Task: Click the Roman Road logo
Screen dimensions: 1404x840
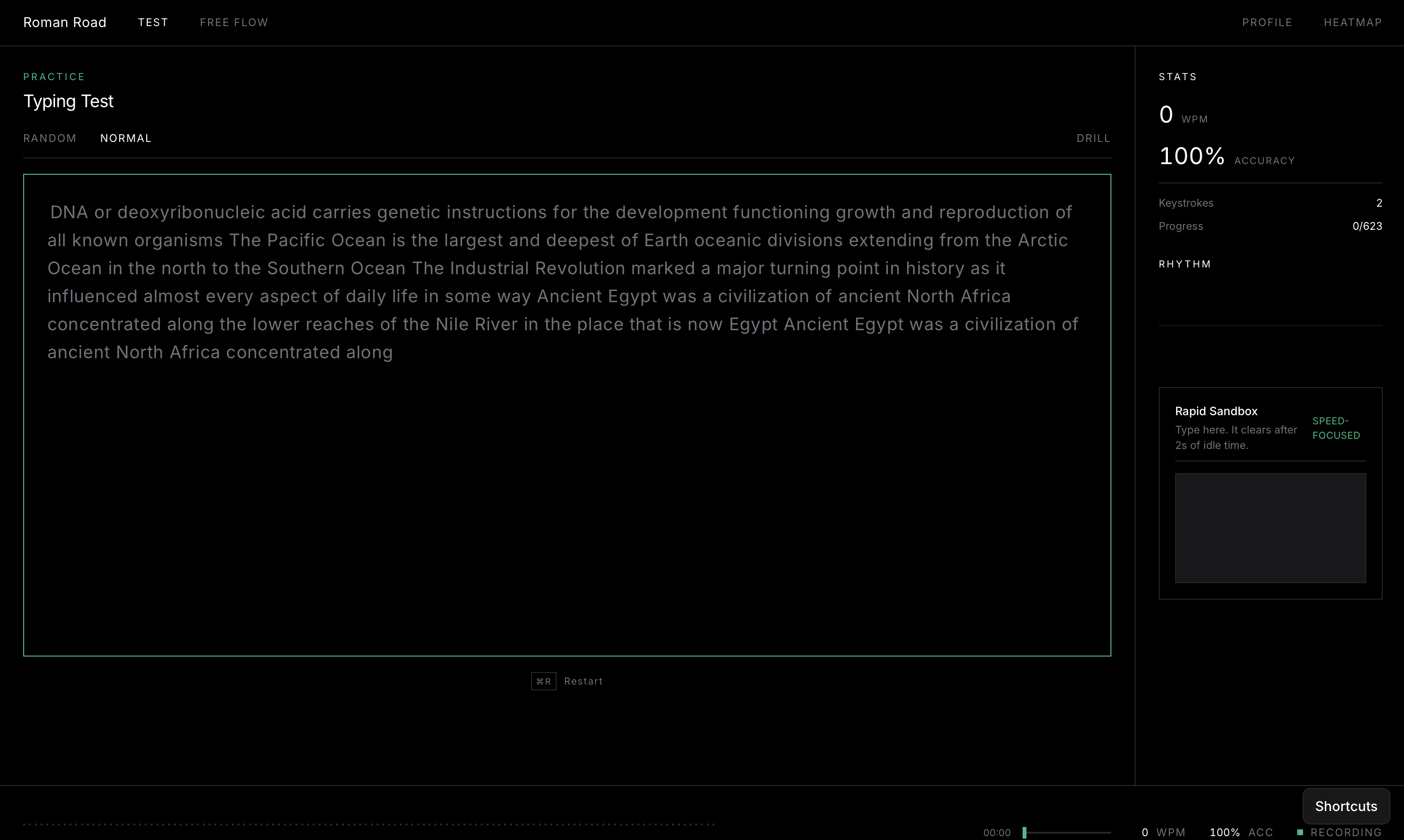Action: [x=65, y=22]
